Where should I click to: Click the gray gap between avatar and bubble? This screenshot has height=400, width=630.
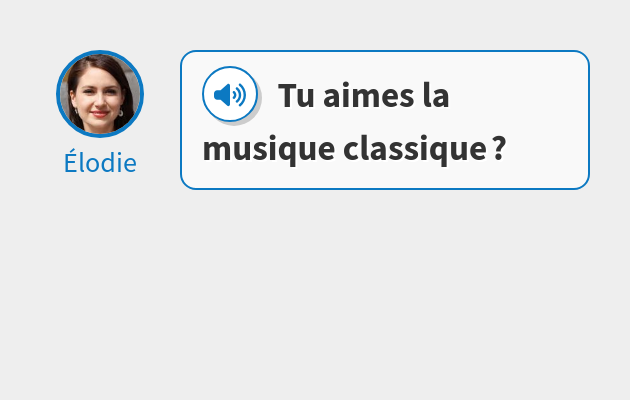(x=162, y=120)
